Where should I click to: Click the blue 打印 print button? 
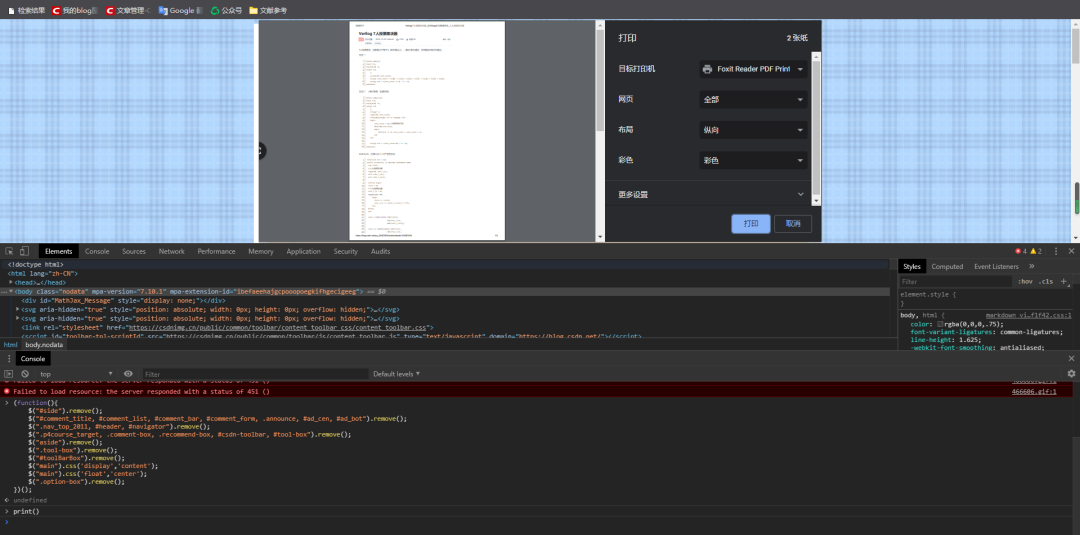[750, 224]
